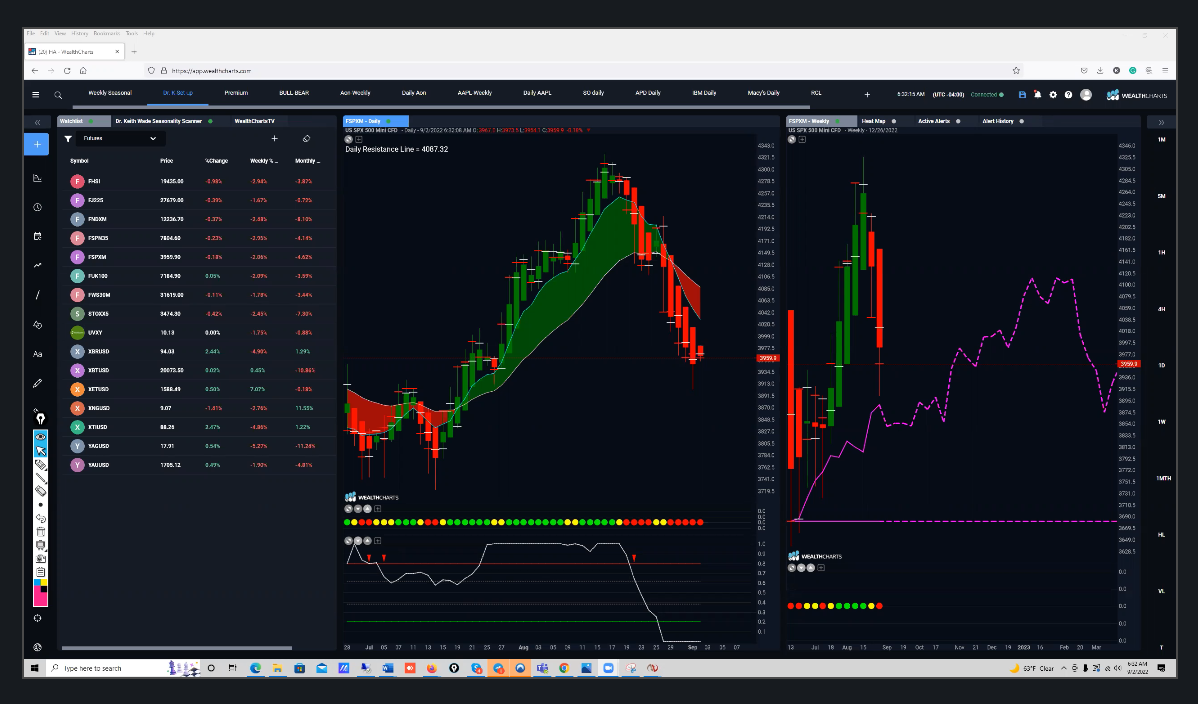
Task: Open the Windows Start menu
Action: [34, 668]
